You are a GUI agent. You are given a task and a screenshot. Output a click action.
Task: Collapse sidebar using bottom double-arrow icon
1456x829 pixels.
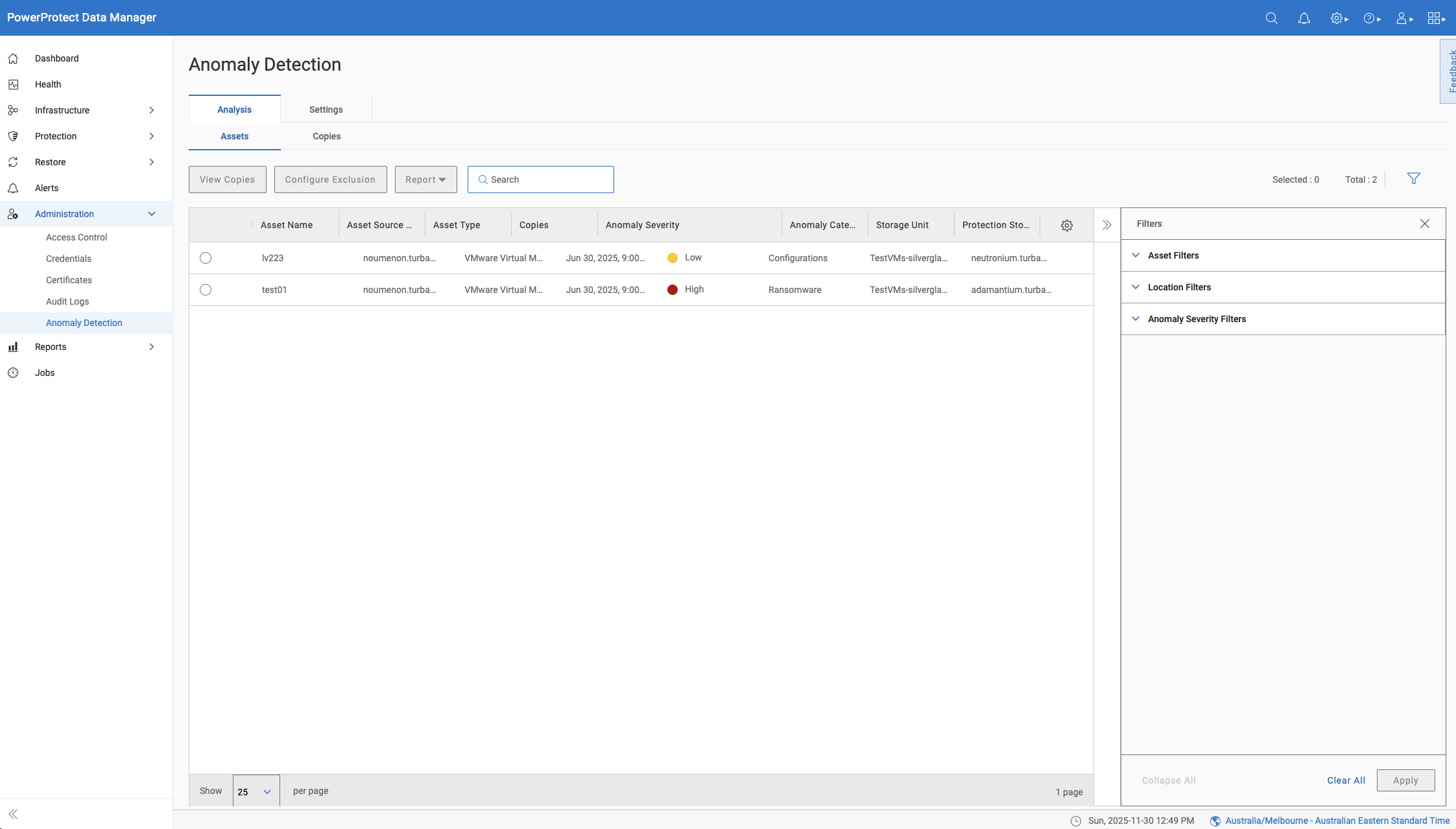13,814
